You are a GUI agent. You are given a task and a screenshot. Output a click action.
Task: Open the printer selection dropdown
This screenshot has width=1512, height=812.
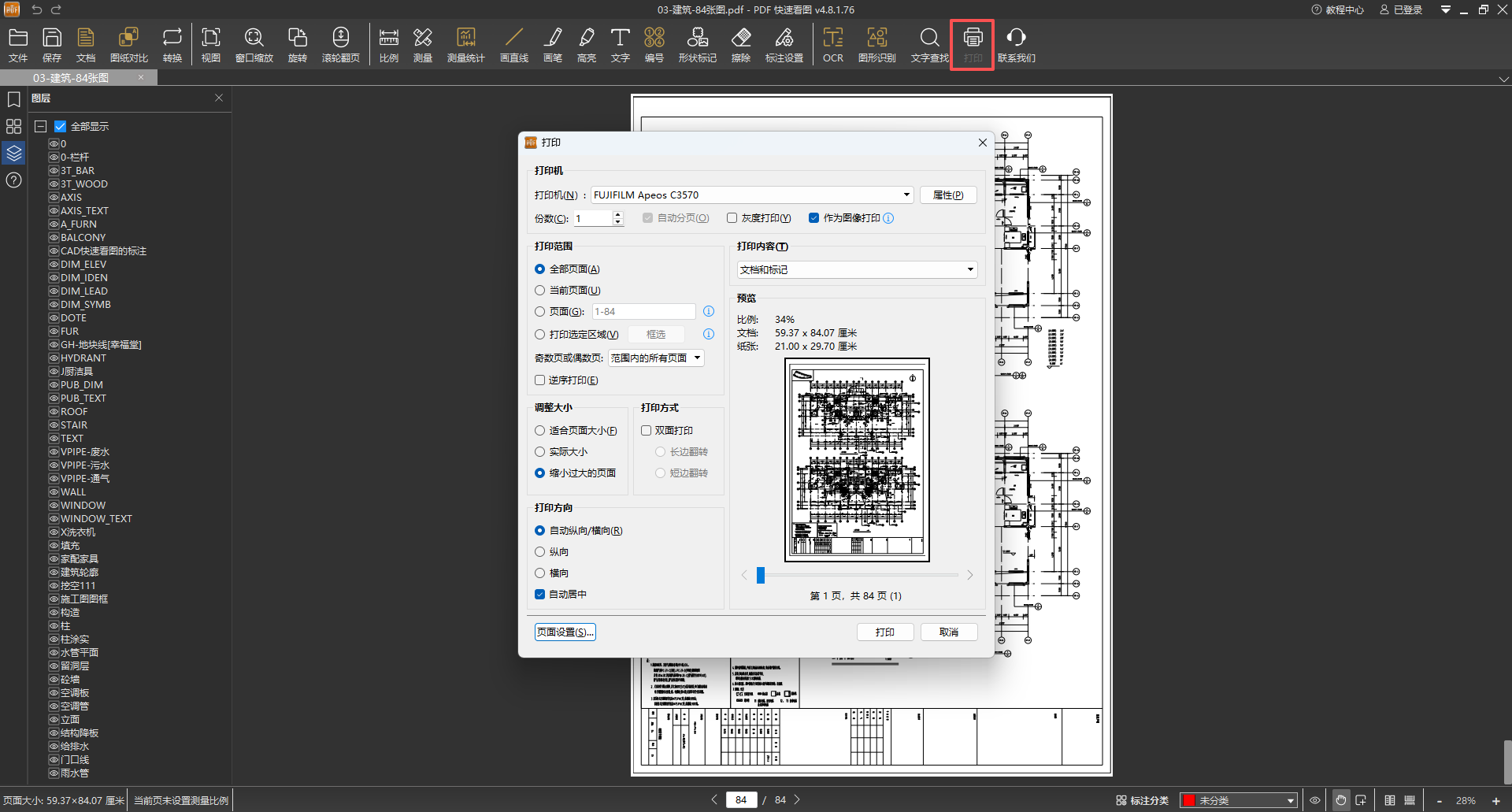pyautogui.click(x=751, y=195)
